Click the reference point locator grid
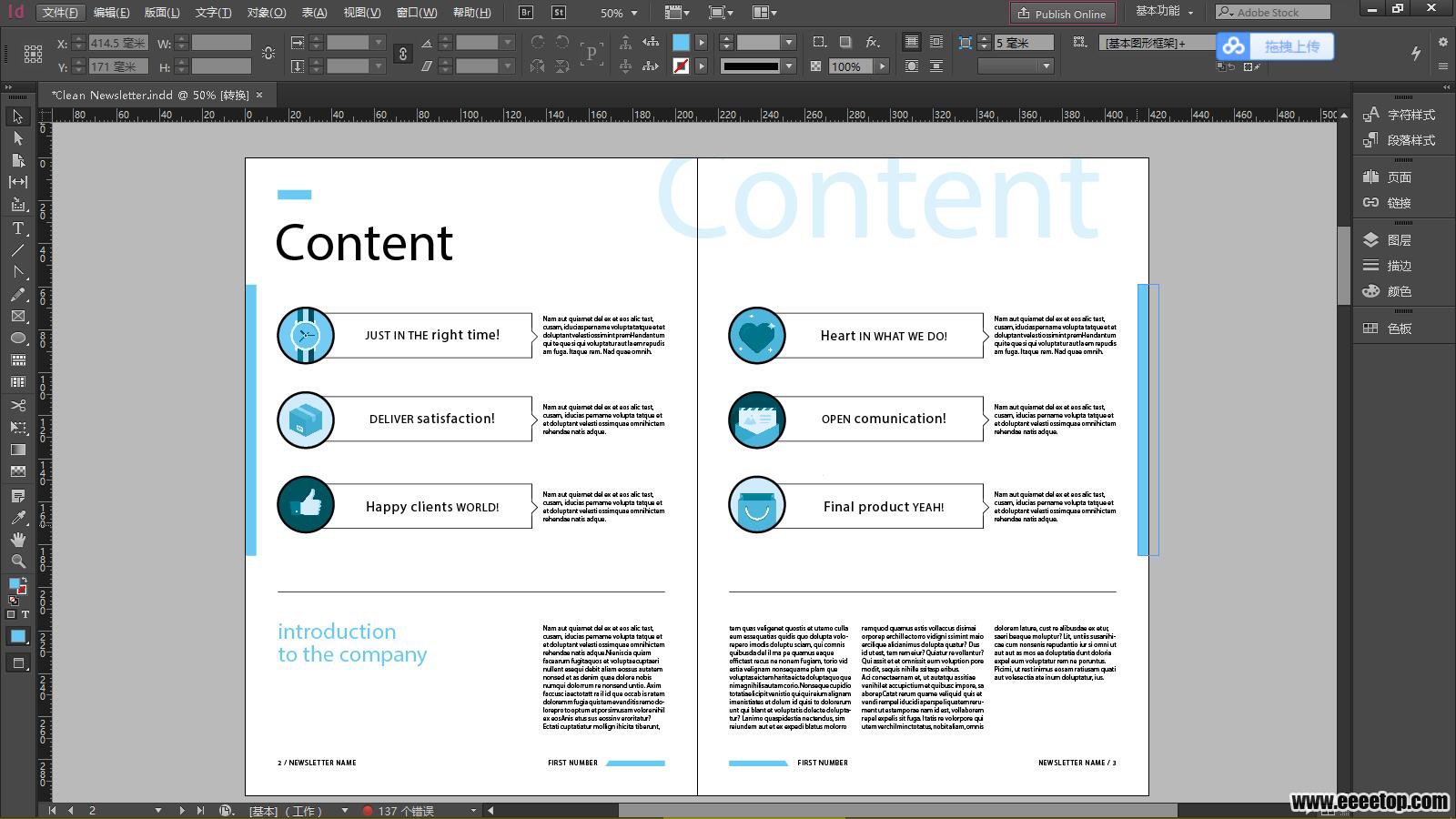The width and height of the screenshot is (1456, 819). [33, 54]
